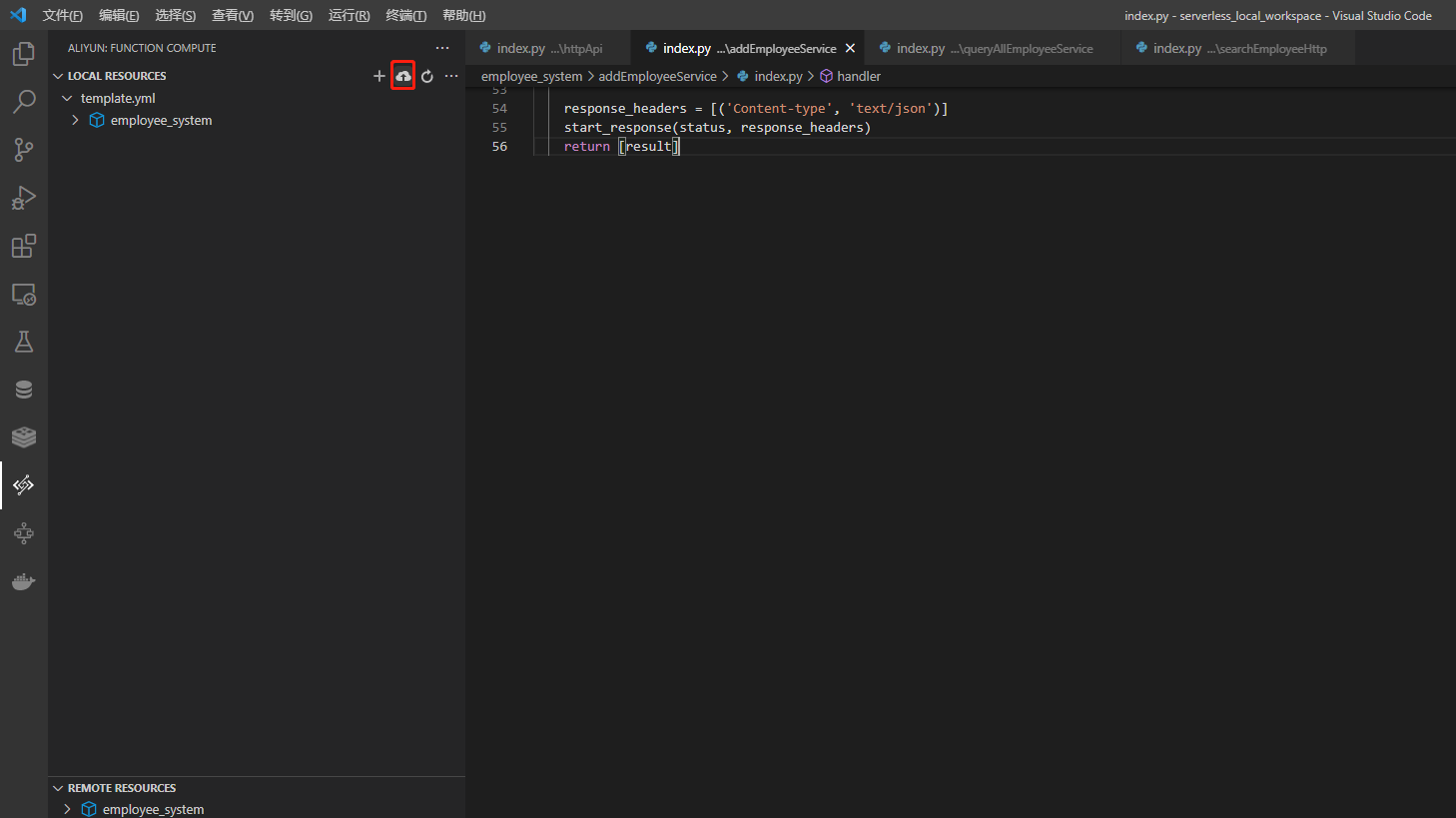Viewport: 1456px width, 818px height.
Task: Open the Docker view in activity bar
Action: (24, 581)
